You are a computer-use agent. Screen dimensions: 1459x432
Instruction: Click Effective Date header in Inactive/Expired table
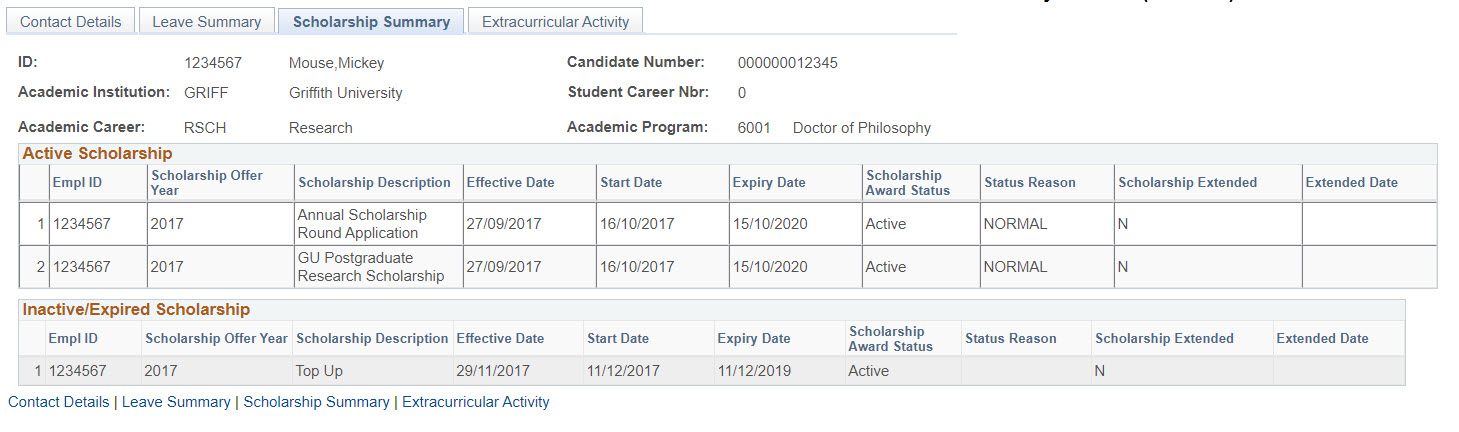(x=500, y=339)
